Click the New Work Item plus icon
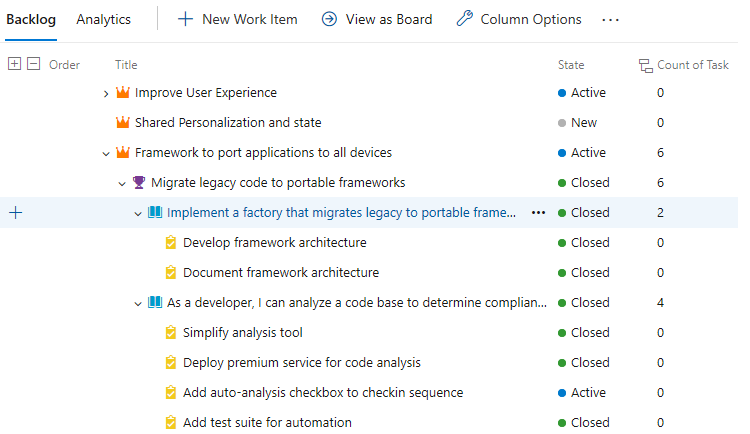 (x=185, y=19)
